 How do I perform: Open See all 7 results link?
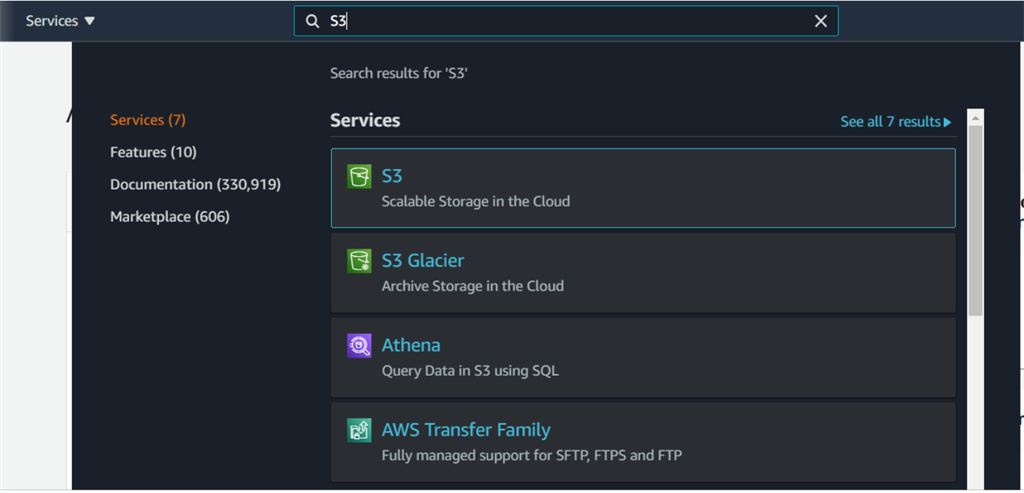coord(896,121)
